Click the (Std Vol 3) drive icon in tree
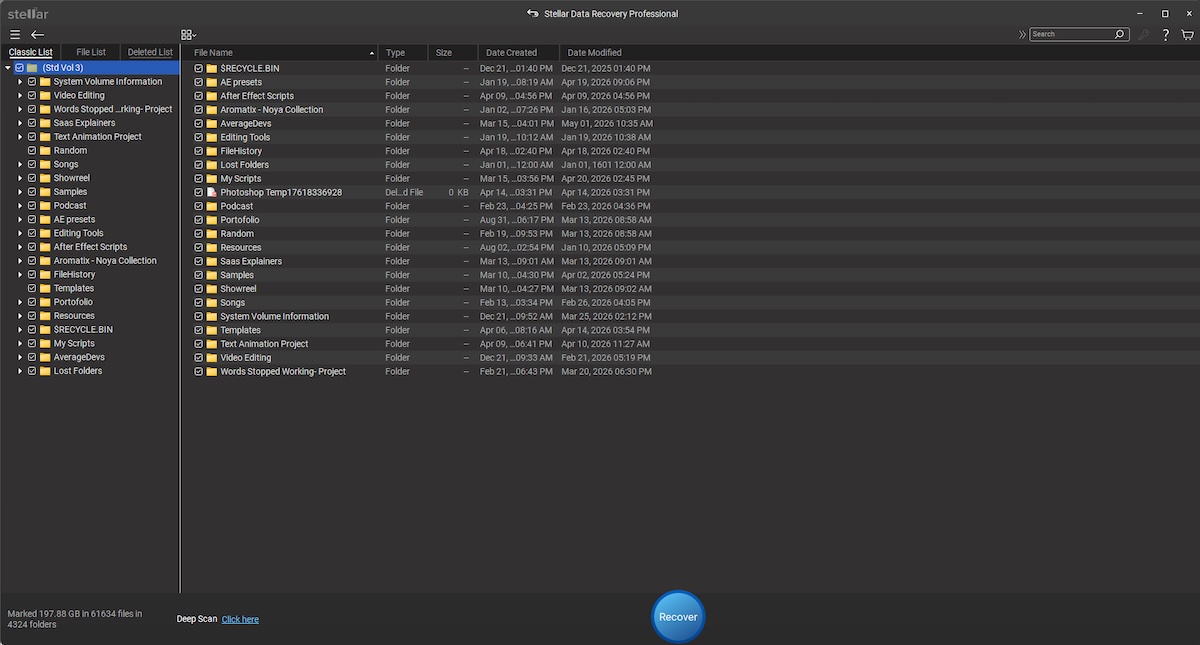The height and width of the screenshot is (645, 1200). 32,68
